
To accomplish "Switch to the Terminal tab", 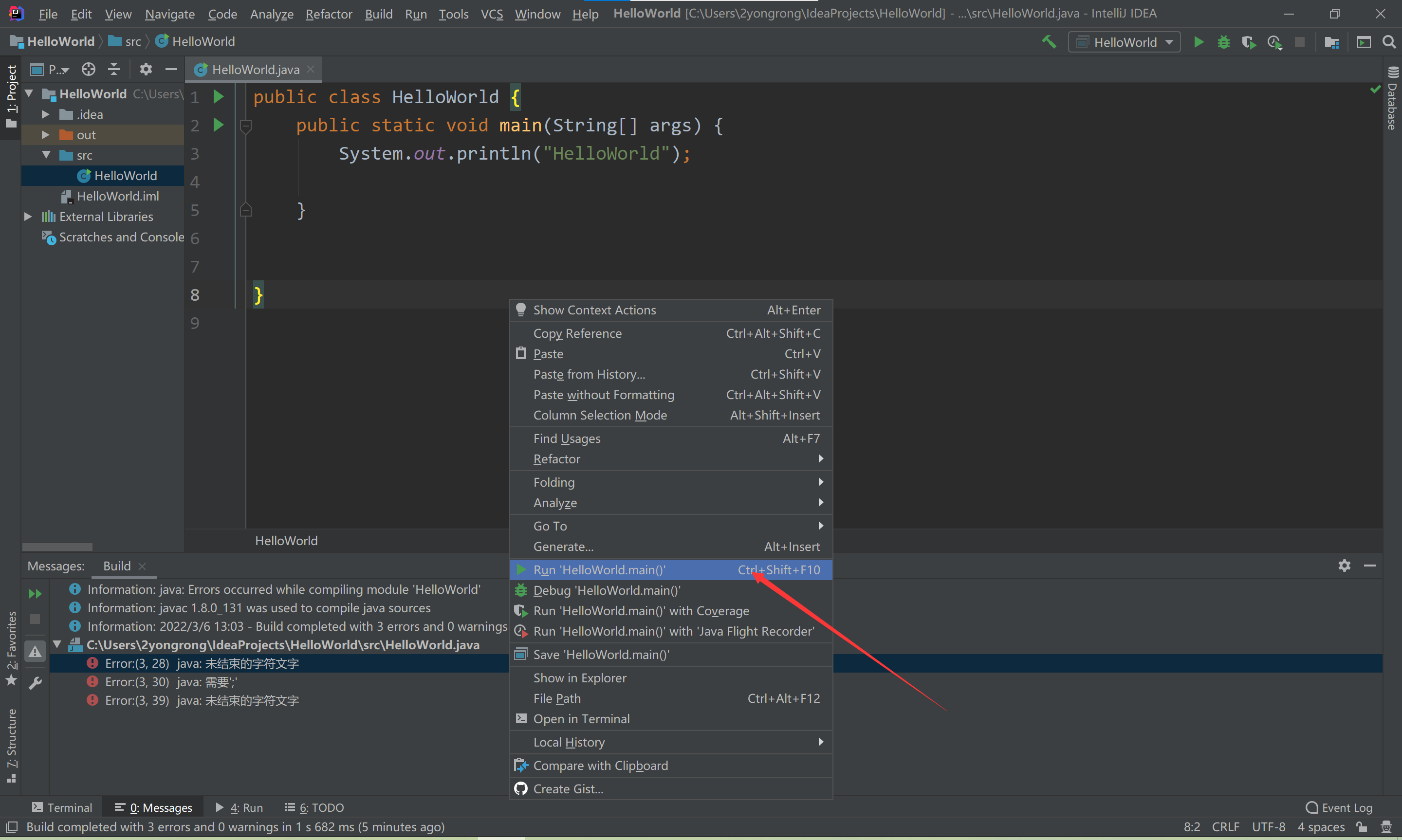I will coord(62,807).
